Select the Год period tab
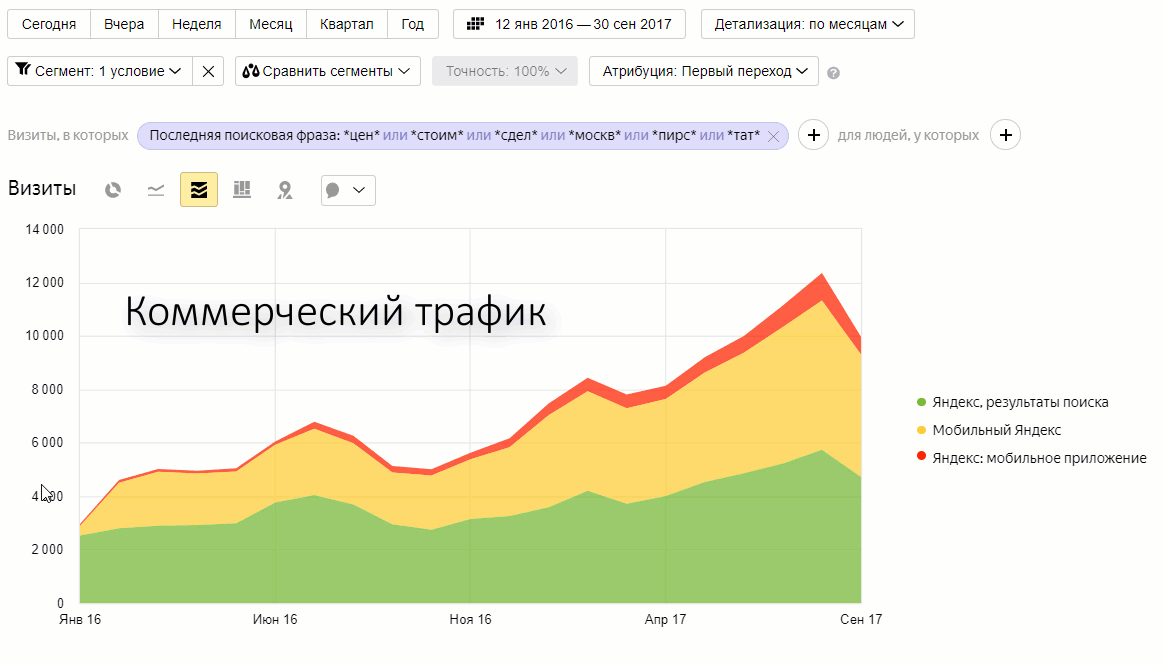The height and width of the screenshot is (664, 1164). click(413, 24)
